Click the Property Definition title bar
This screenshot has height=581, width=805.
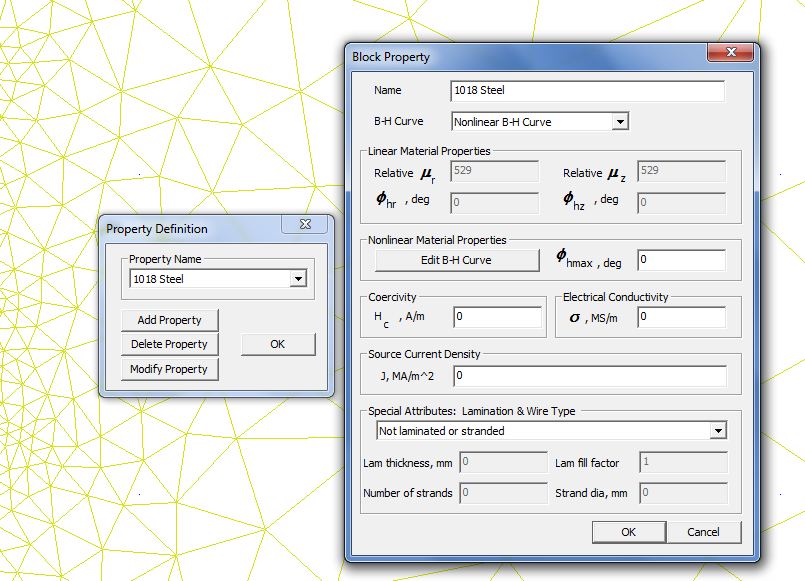190,229
